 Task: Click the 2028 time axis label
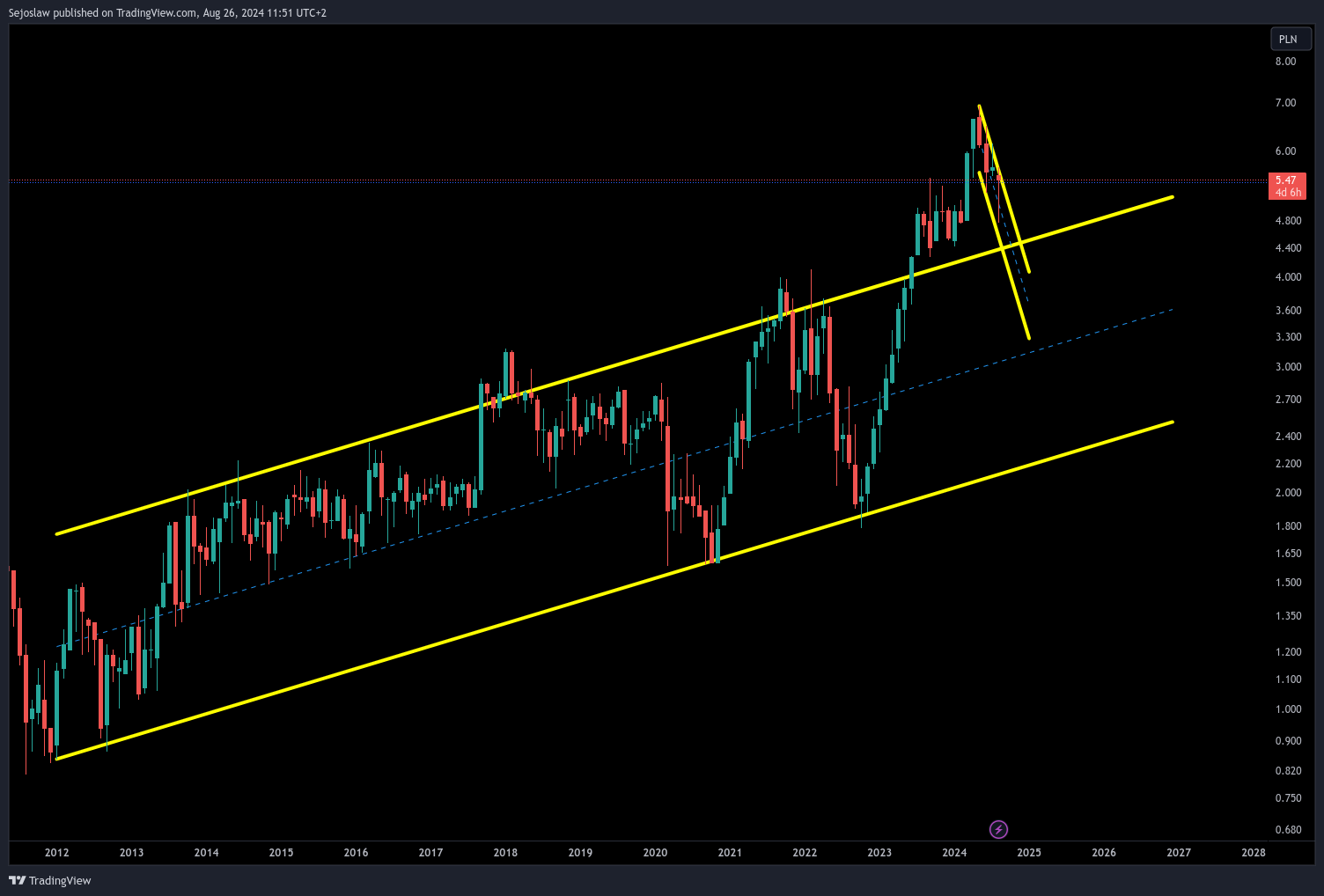(1254, 853)
